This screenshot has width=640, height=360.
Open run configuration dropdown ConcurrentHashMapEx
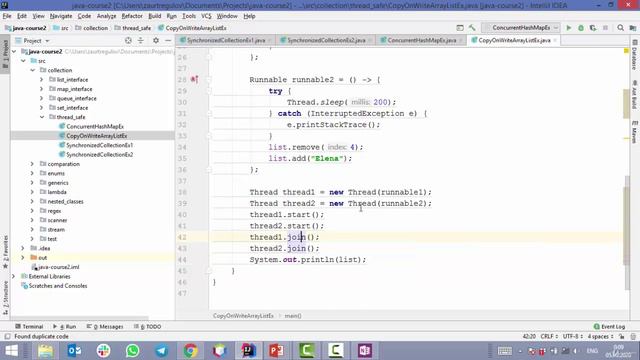click(x=521, y=28)
